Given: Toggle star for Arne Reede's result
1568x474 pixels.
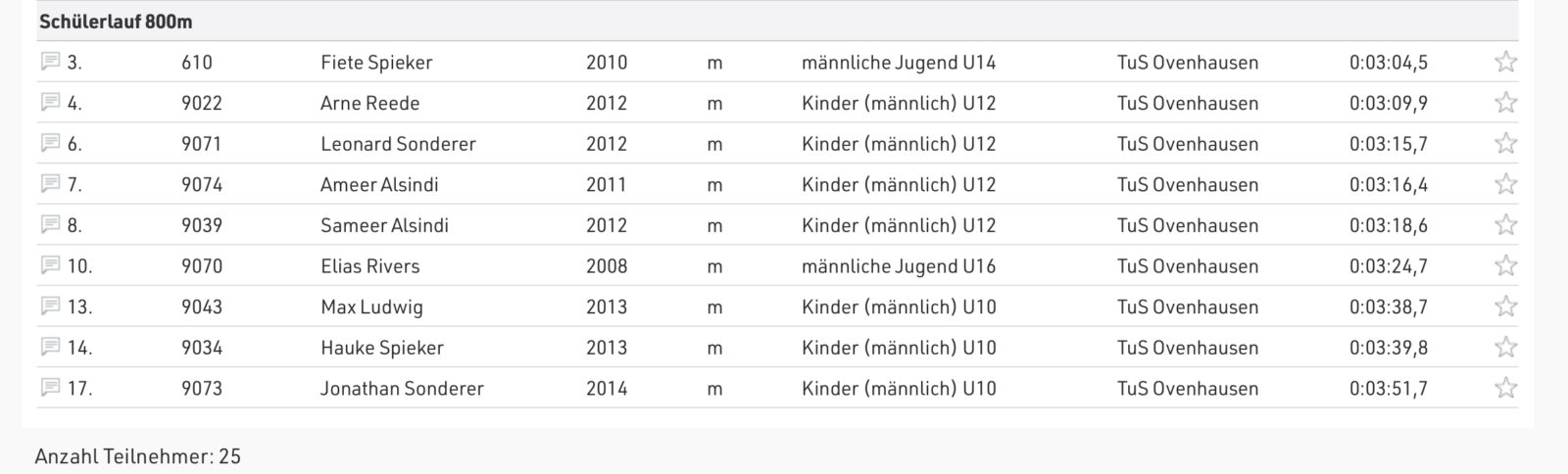Looking at the screenshot, I should point(1506,103).
